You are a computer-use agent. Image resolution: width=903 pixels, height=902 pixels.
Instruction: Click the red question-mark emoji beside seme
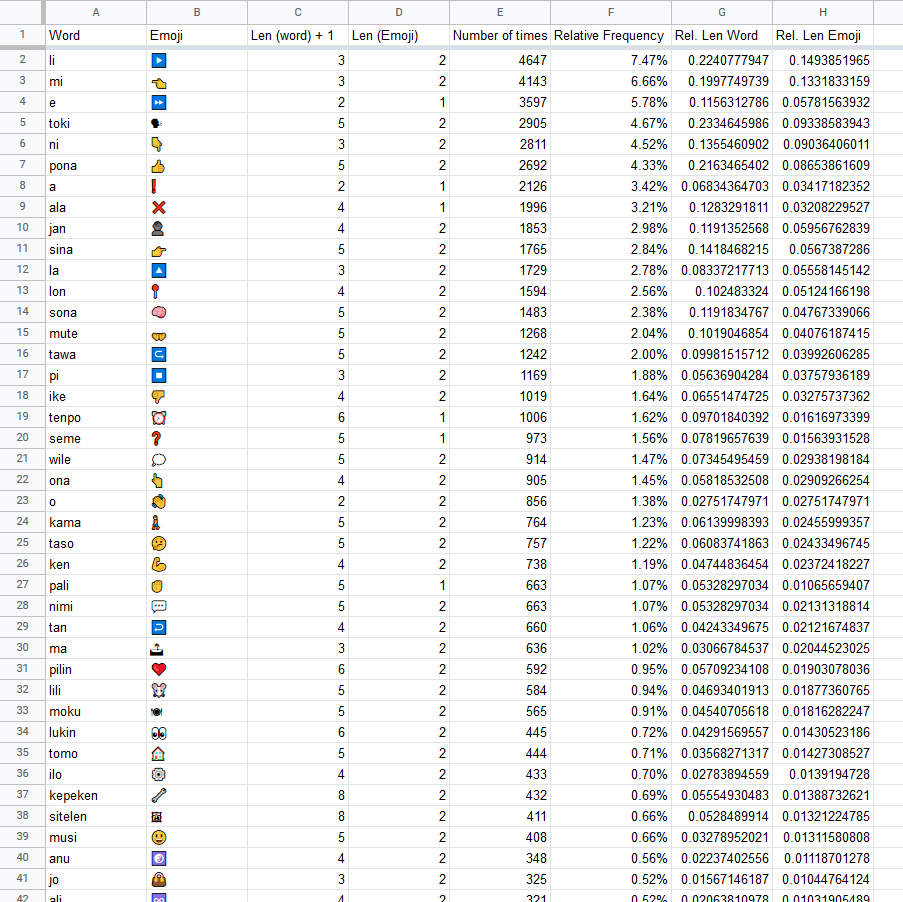pos(155,438)
